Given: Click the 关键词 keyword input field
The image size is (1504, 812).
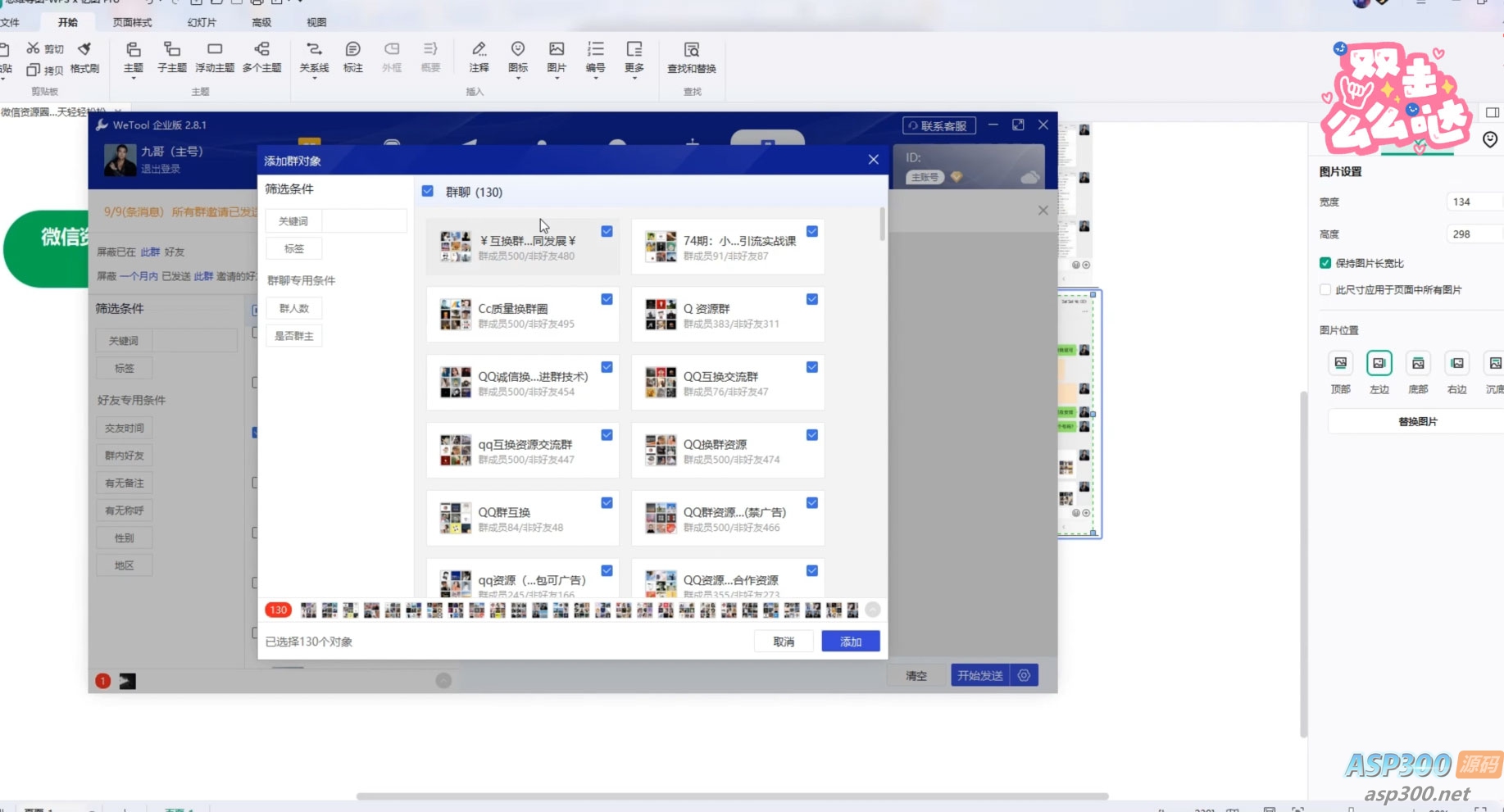Looking at the screenshot, I should 364,221.
